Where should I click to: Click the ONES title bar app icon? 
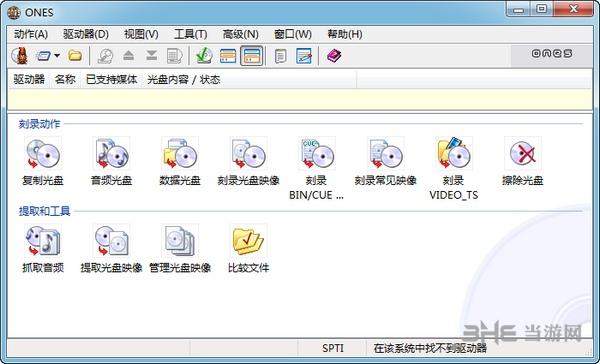[x=14, y=13]
